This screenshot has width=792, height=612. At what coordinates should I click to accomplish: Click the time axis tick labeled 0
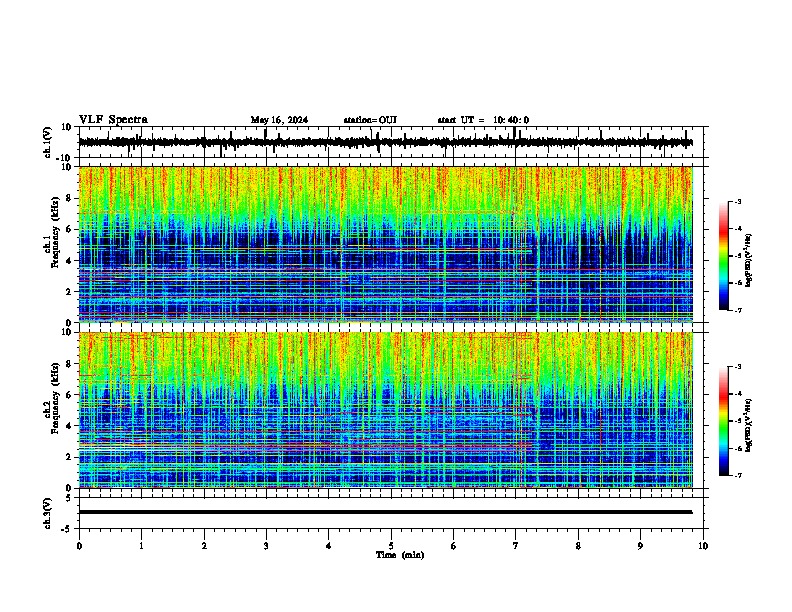tap(79, 546)
